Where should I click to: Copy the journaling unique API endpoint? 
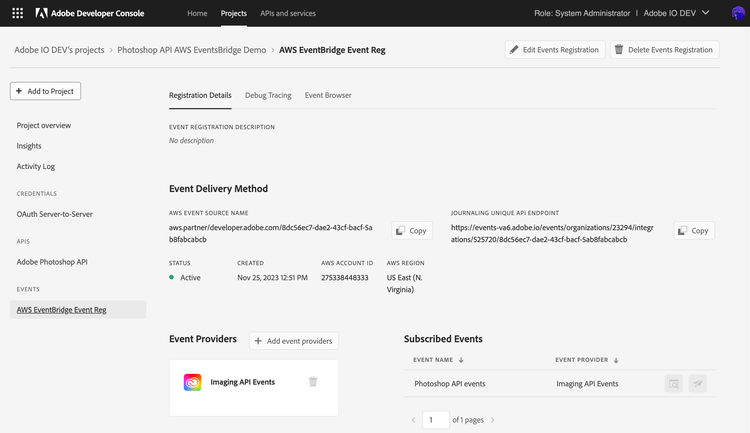[x=694, y=230]
